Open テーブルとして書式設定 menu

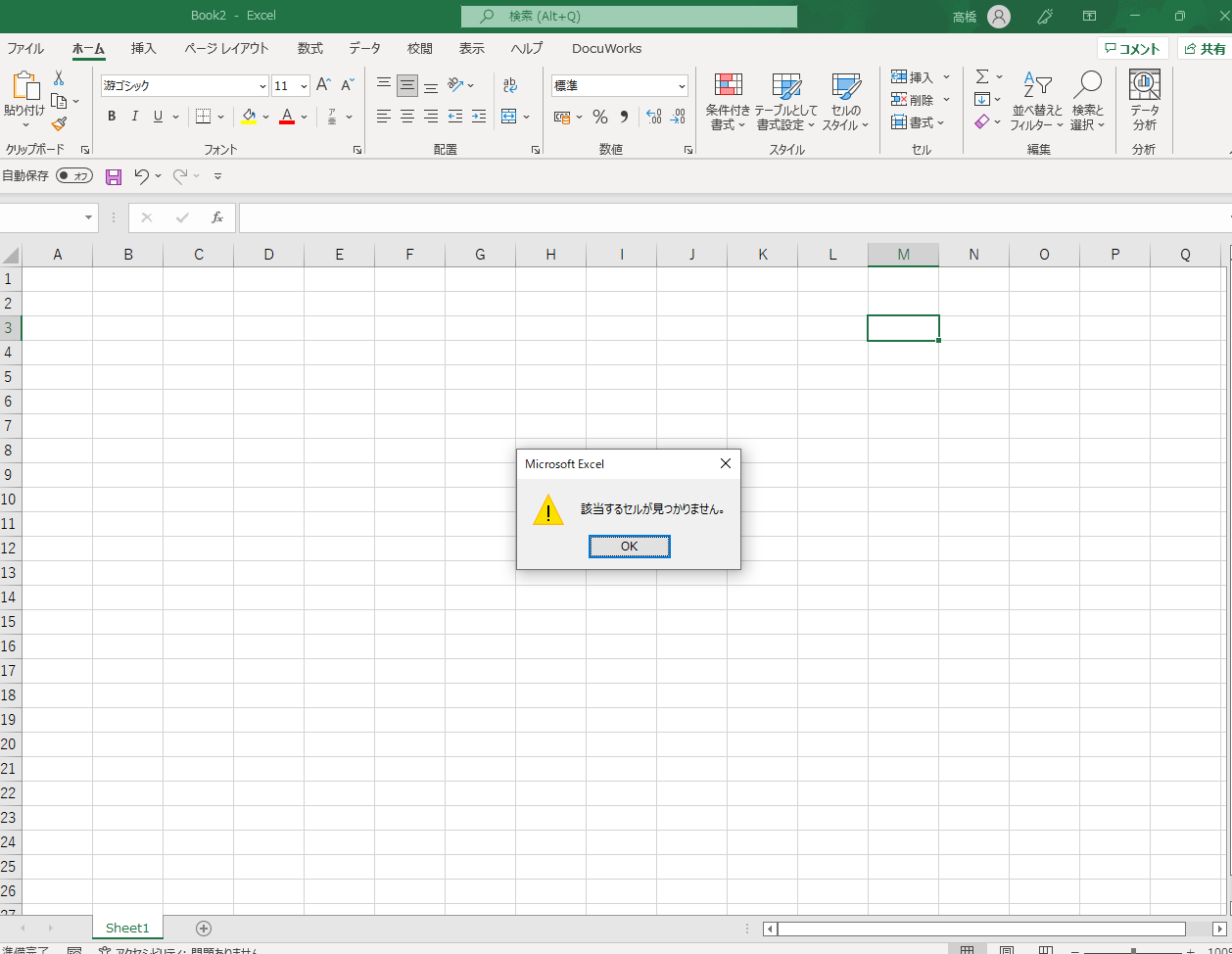[x=785, y=102]
